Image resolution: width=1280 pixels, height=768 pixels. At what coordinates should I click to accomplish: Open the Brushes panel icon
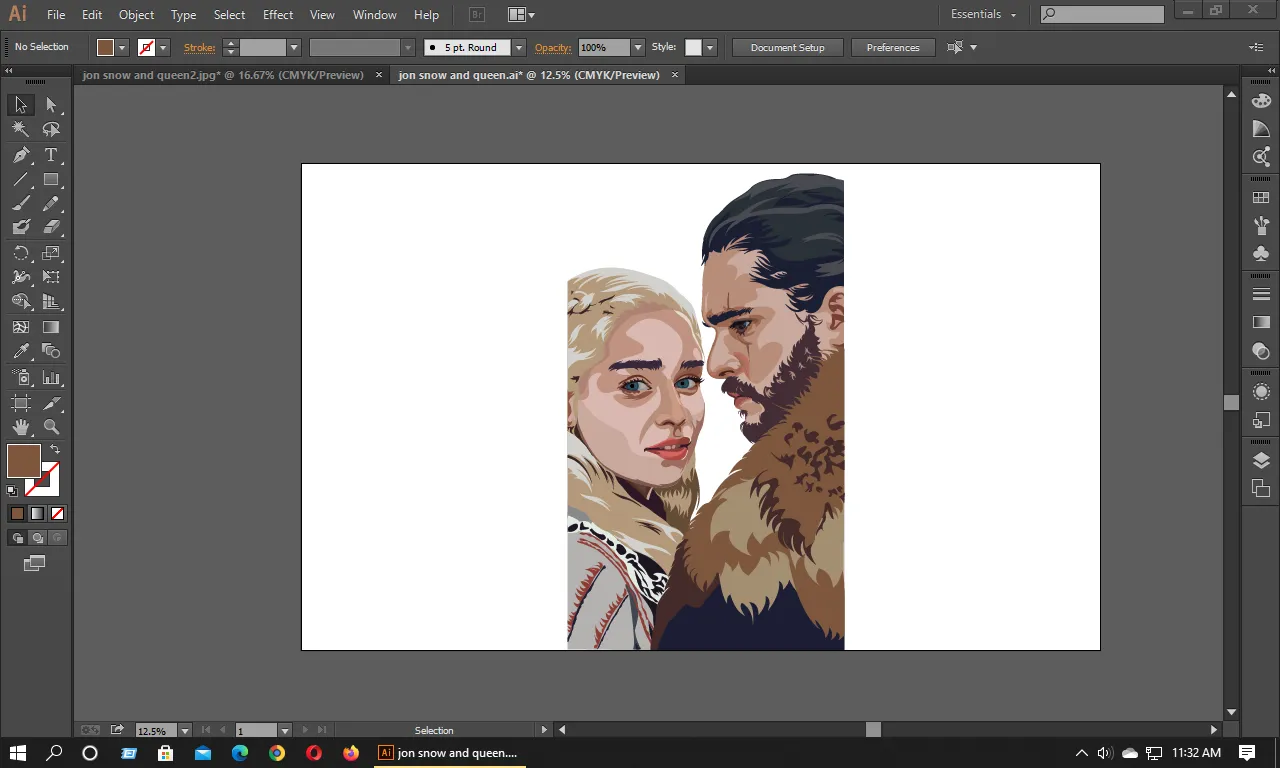(x=1261, y=226)
